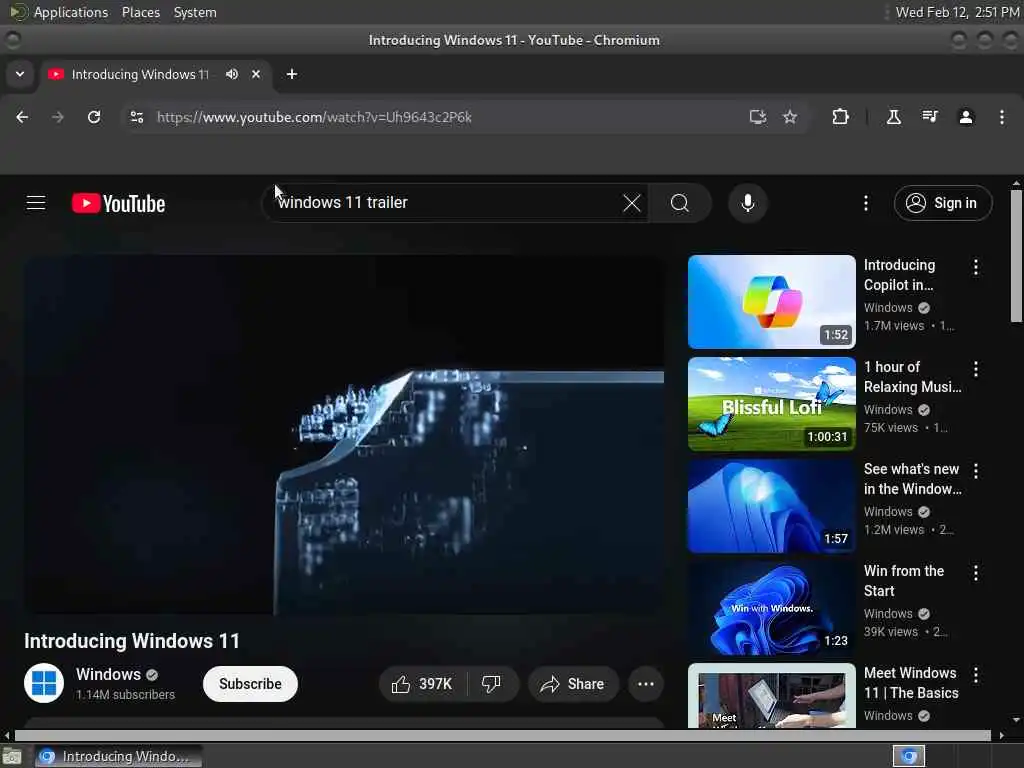Image resolution: width=1024 pixels, height=768 pixels.
Task: Open options for 1 hour of Relaxing Music video
Action: [x=976, y=369]
